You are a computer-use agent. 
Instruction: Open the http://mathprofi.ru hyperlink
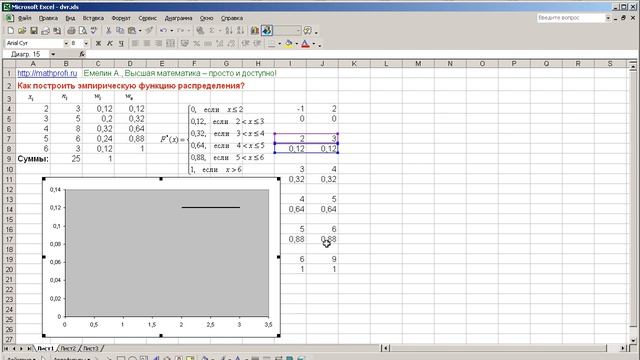[47, 73]
